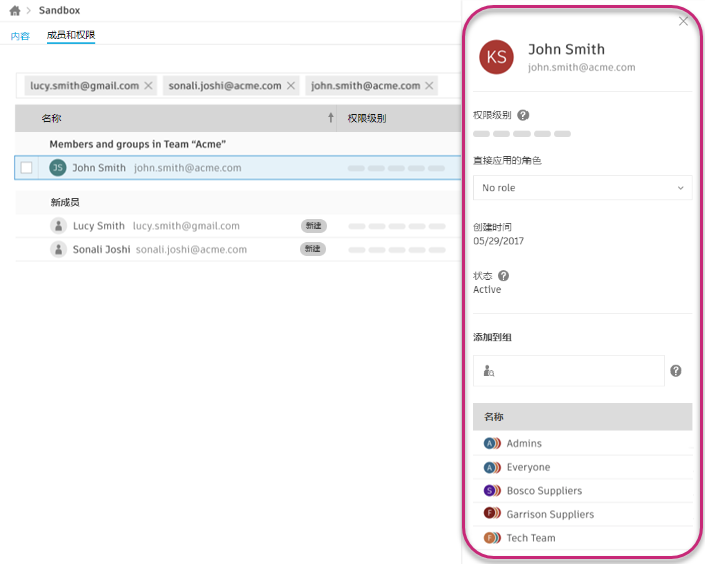
Task: Click the Active status text
Action: tap(487, 290)
